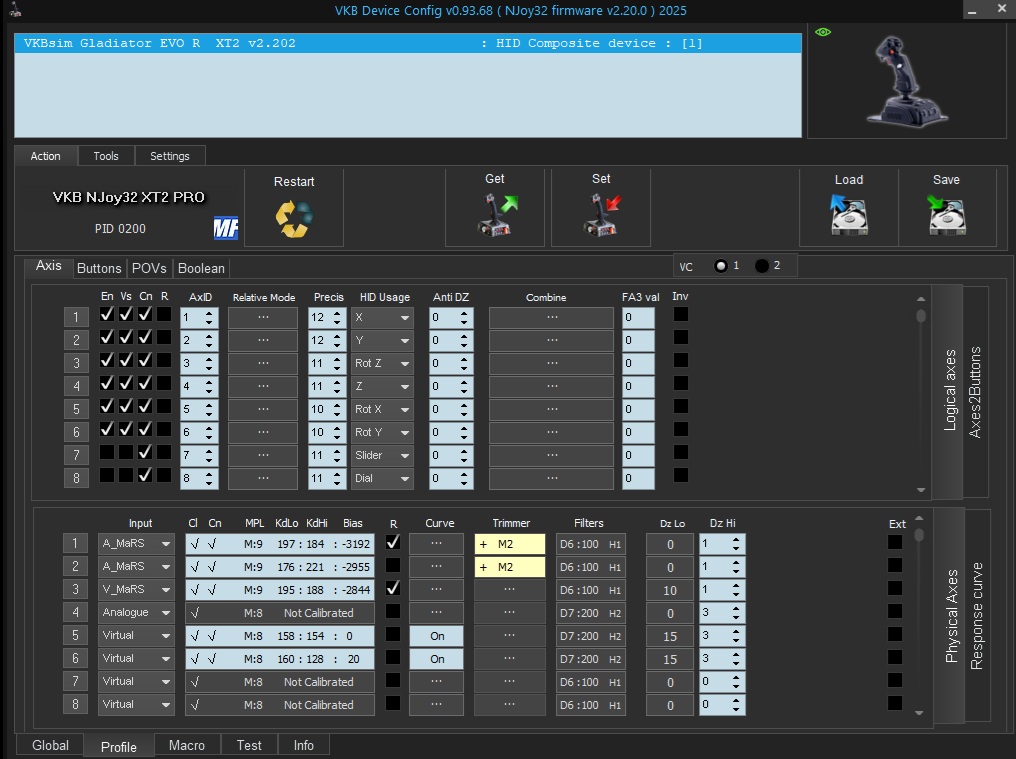This screenshot has height=759, width=1016.
Task: Toggle Ext checkbox for physical axis 3
Action: pyautogui.click(x=895, y=589)
